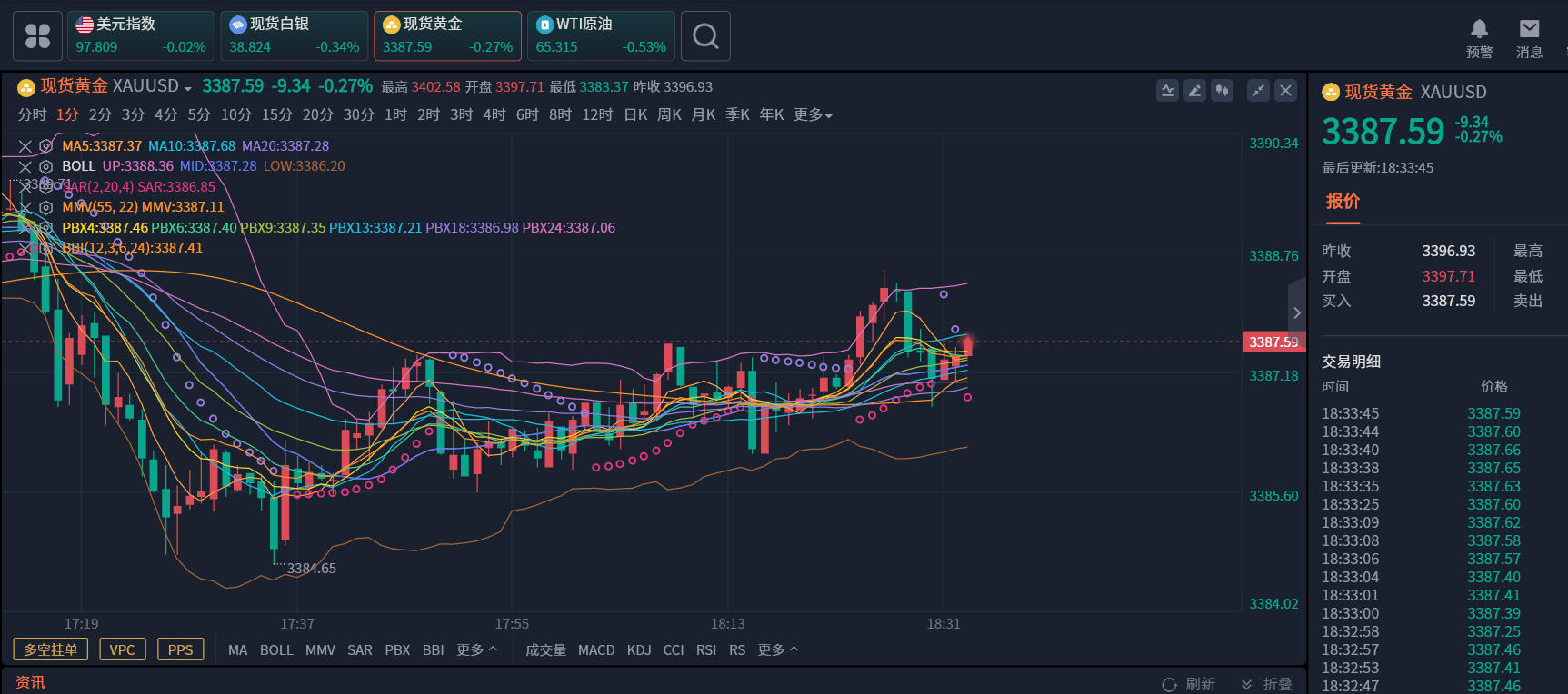Click the search magnifier icon
The height and width of the screenshot is (694, 1568).
(x=705, y=36)
